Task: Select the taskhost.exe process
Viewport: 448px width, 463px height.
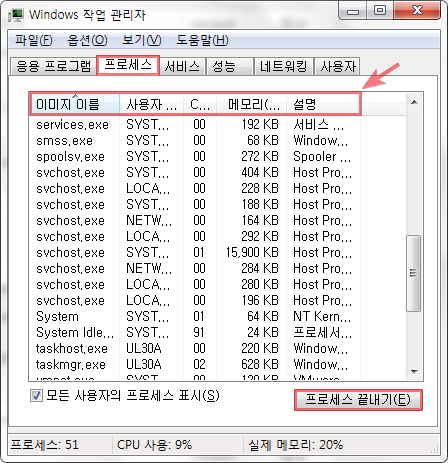Action: pyautogui.click(x=195, y=349)
